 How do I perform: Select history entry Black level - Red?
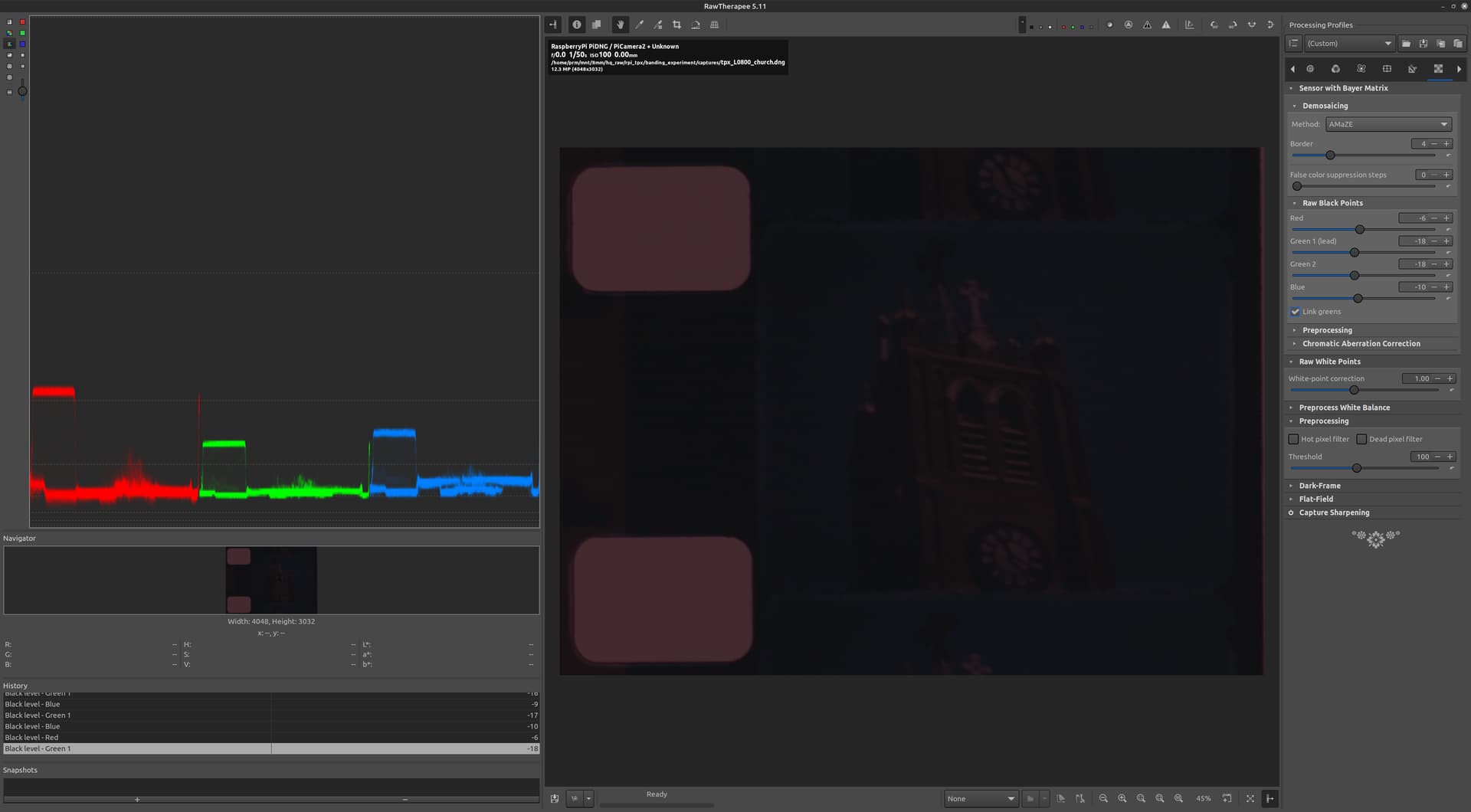pyautogui.click(x=271, y=738)
